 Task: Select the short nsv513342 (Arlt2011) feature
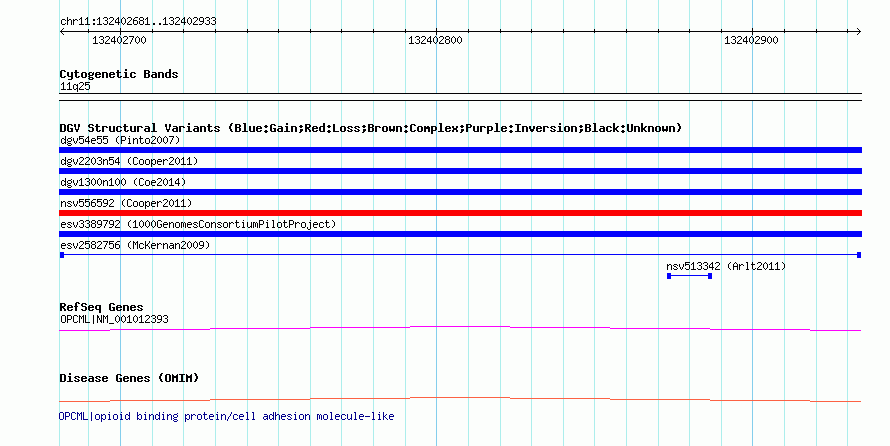(689, 276)
